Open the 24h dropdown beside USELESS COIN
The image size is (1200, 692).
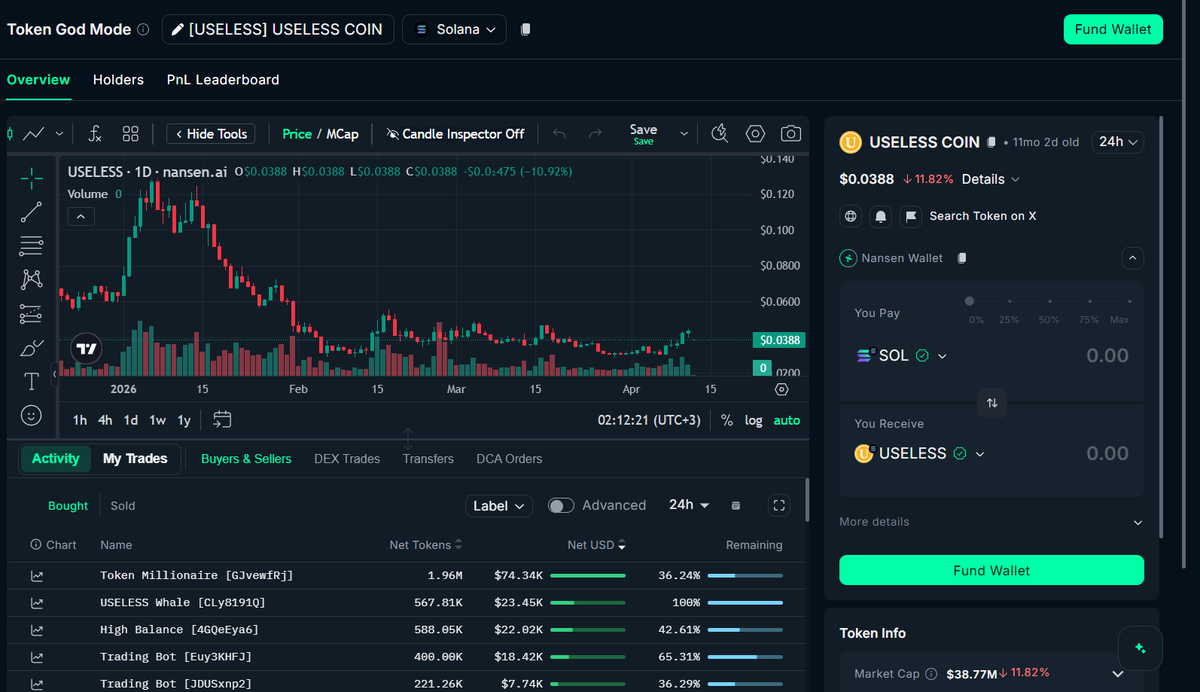1118,142
